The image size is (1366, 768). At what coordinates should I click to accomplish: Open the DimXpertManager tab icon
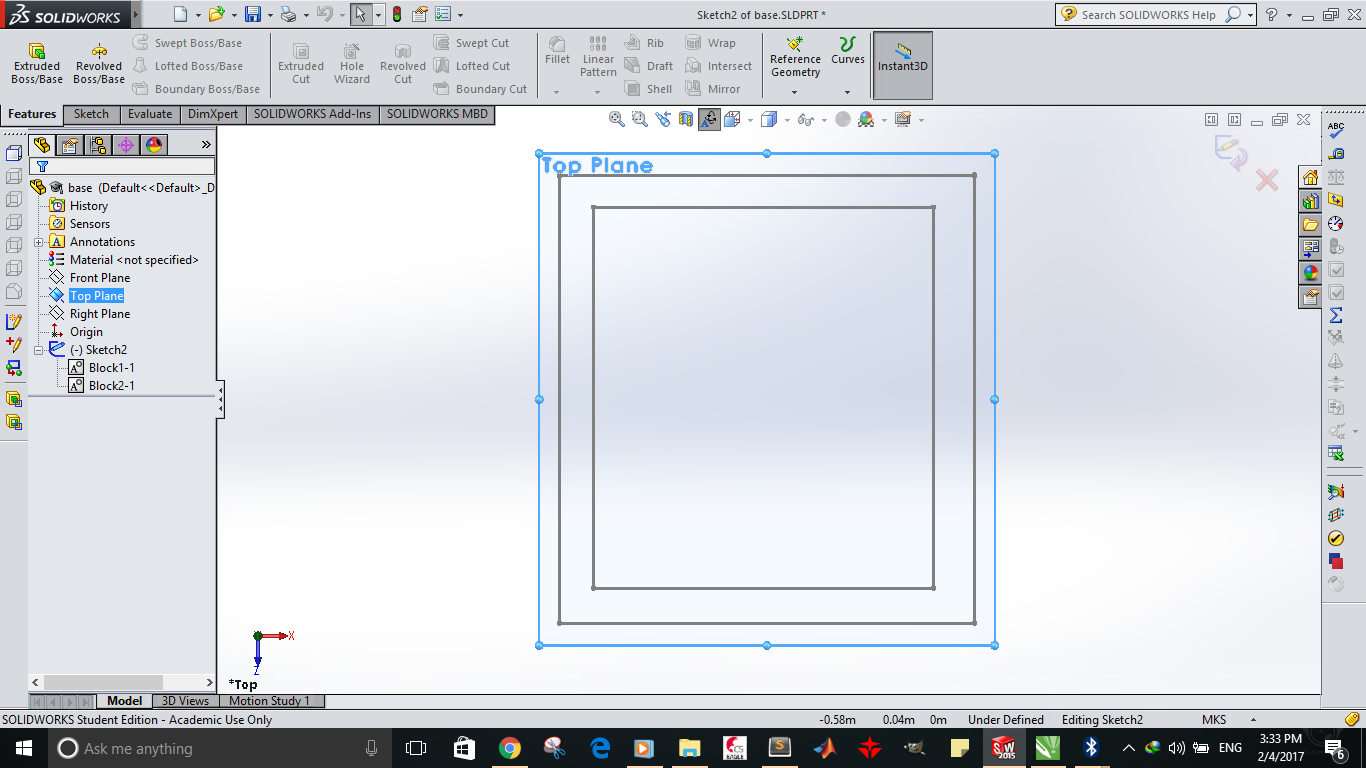[x=125, y=145]
